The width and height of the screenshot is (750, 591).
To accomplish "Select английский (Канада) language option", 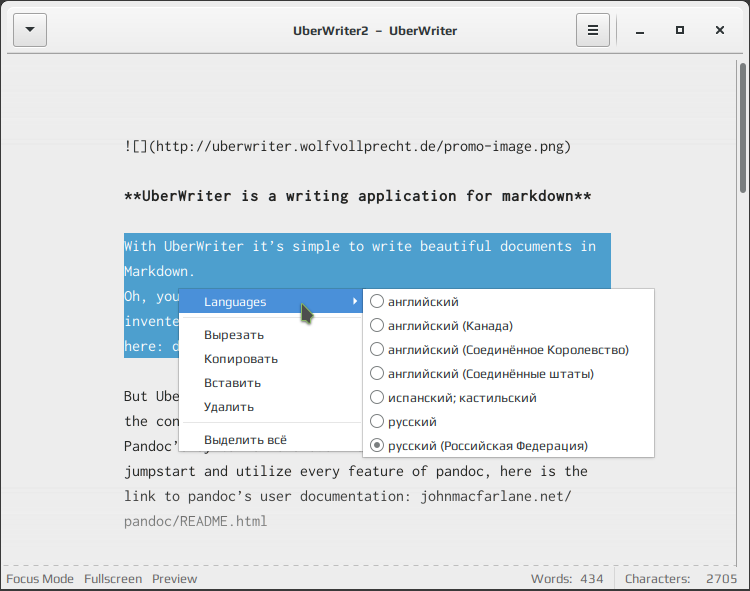I will (508, 326).
